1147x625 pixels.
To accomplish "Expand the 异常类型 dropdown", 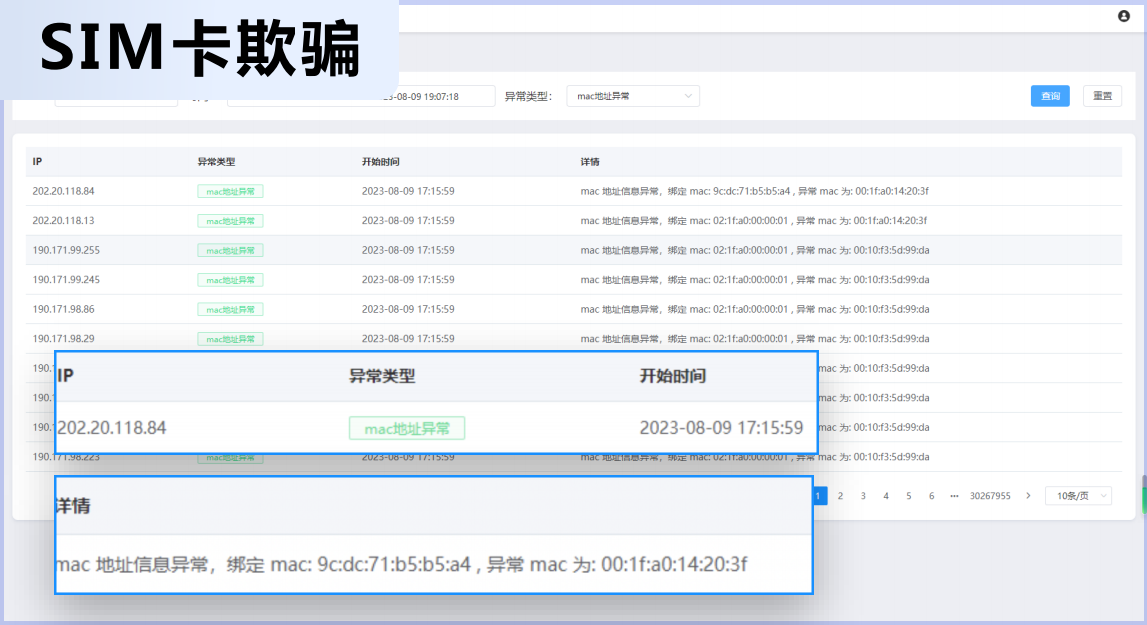I will pos(632,96).
